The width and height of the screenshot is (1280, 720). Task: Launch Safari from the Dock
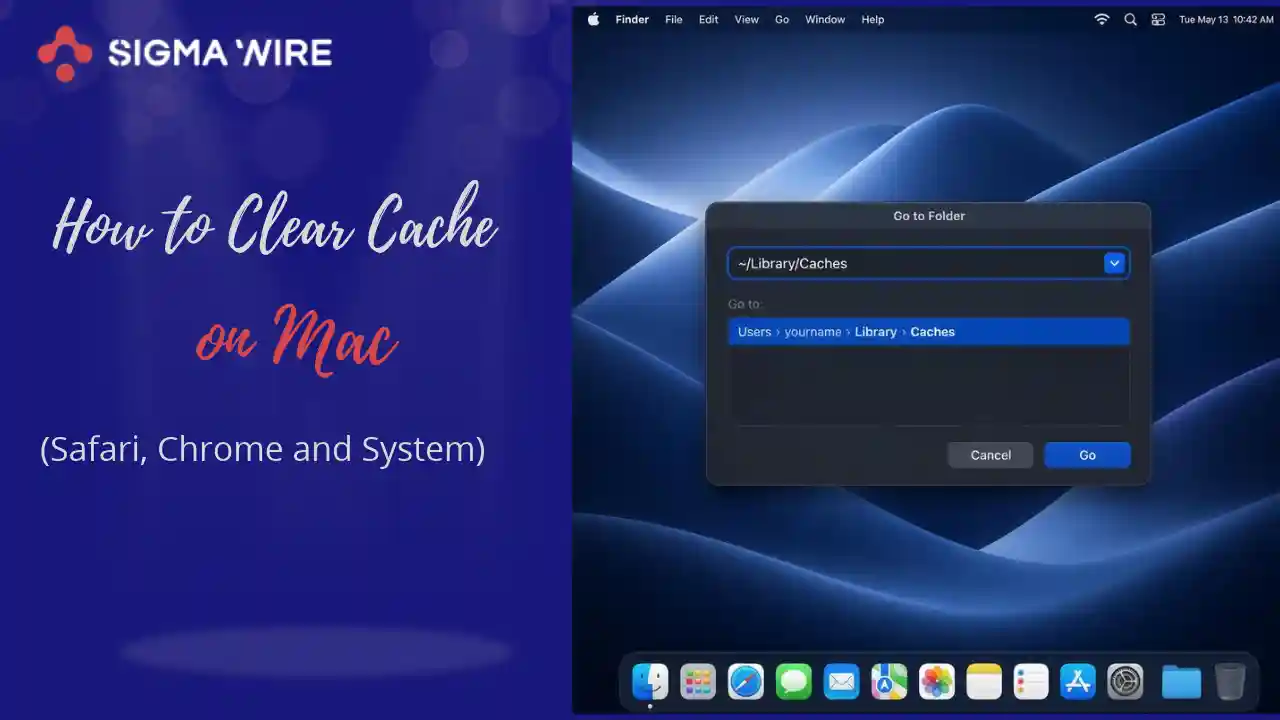[746, 682]
